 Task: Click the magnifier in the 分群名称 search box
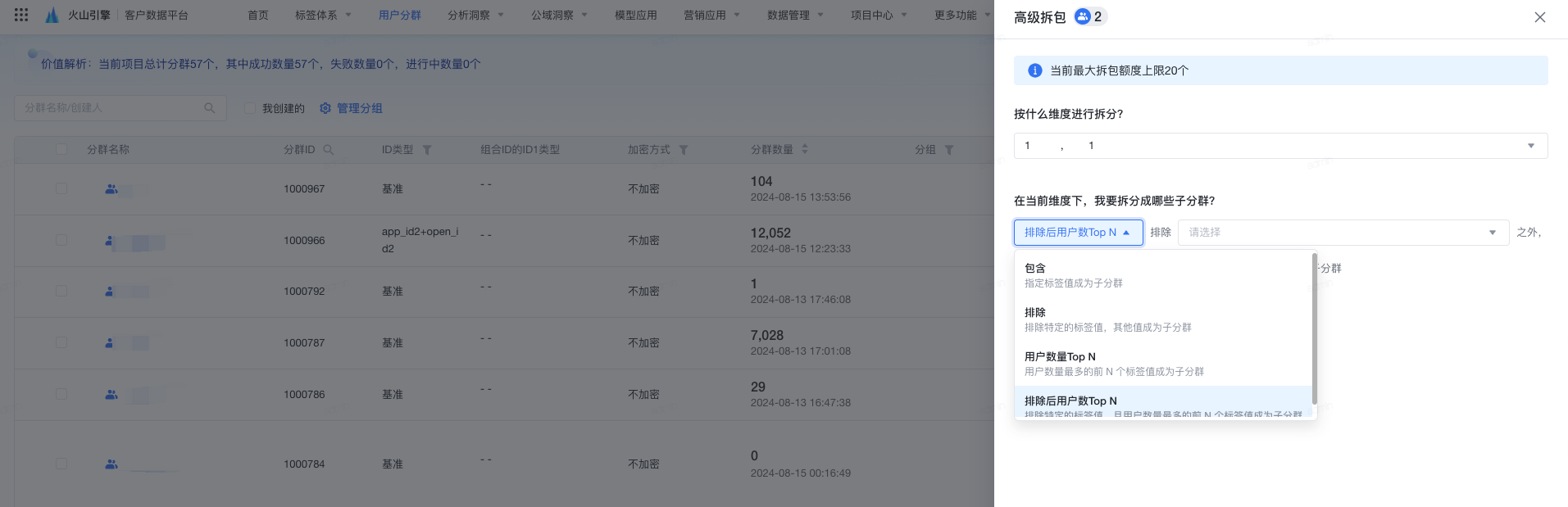tap(210, 108)
